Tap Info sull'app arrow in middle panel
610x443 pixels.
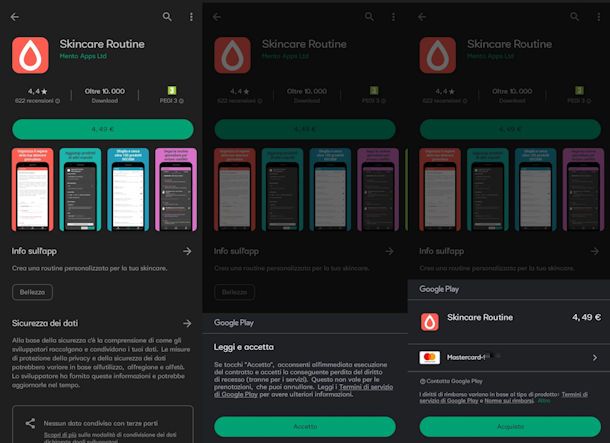point(389,251)
